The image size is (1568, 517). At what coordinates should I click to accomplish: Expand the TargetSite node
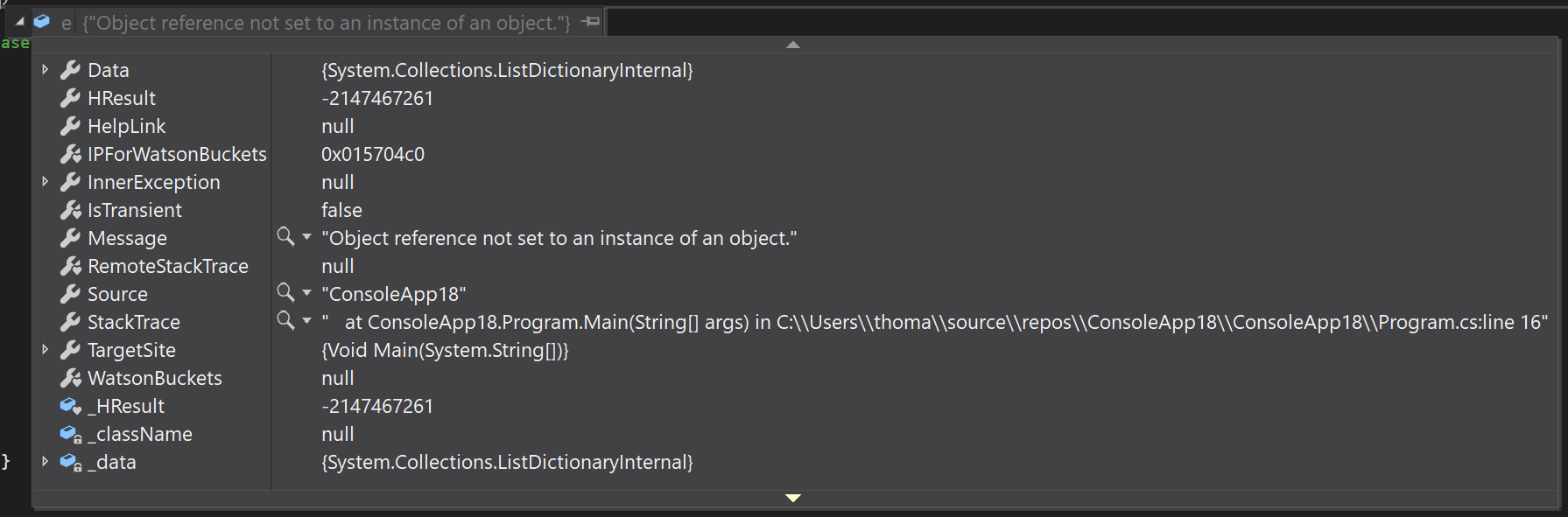click(45, 349)
